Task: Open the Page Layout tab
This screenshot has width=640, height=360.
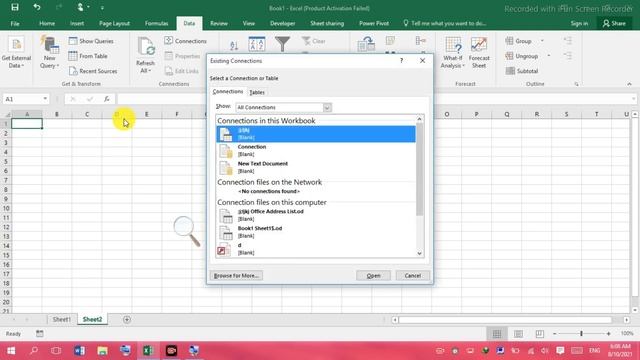Action: pyautogui.click(x=114, y=23)
